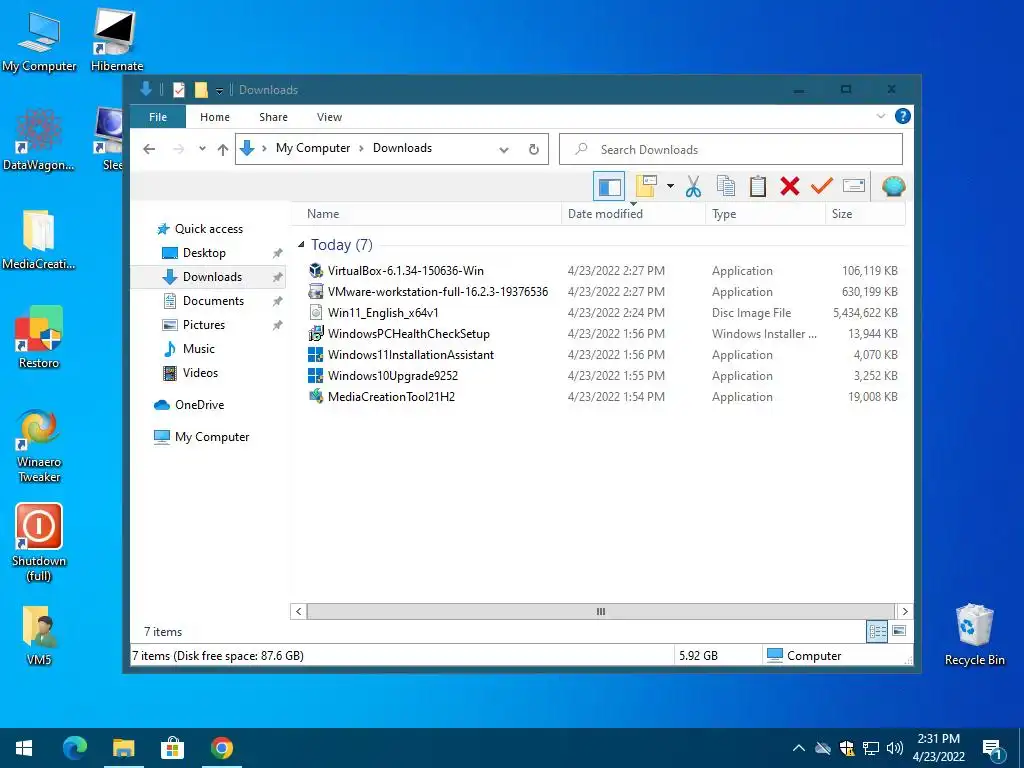The image size is (1024, 768).
Task: Click the horizontal scrollbar thumb
Action: coord(601,611)
